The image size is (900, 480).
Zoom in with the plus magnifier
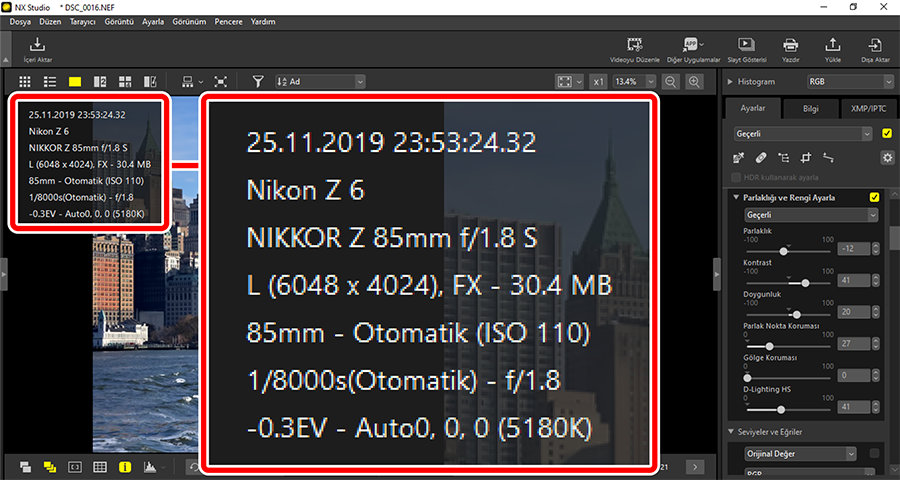coord(695,82)
